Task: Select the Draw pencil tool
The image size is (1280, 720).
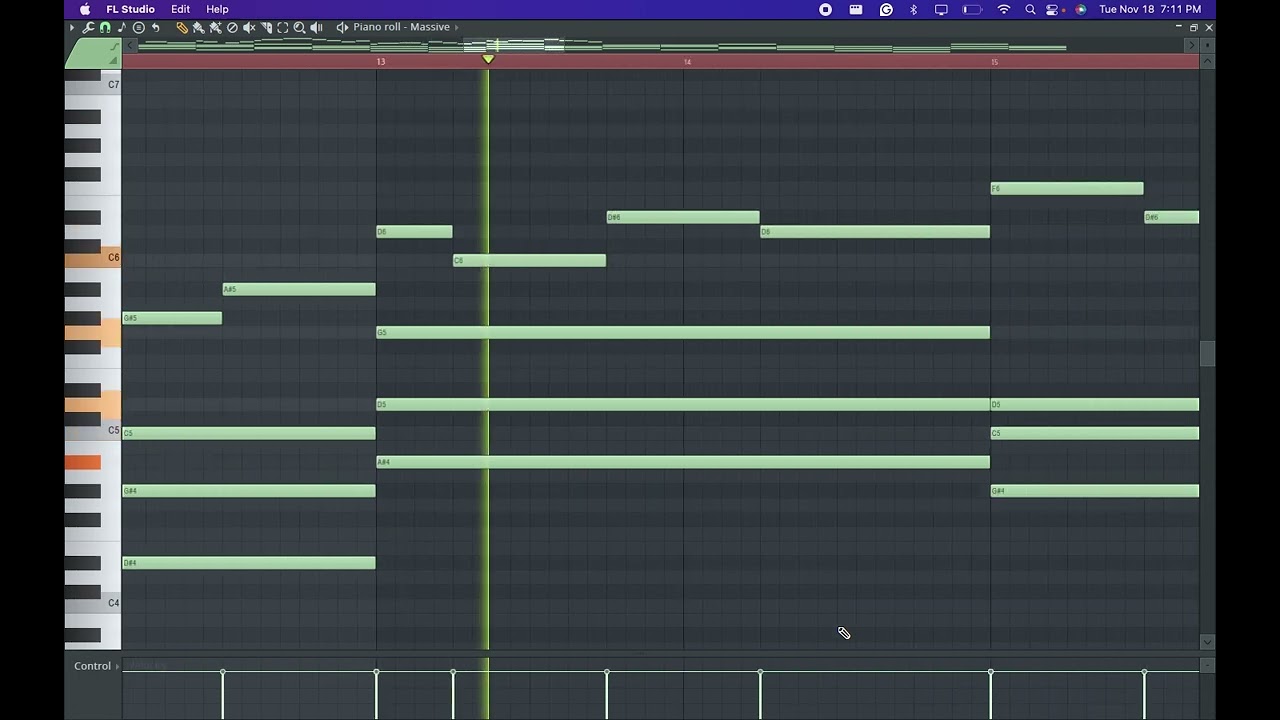Action: point(182,27)
